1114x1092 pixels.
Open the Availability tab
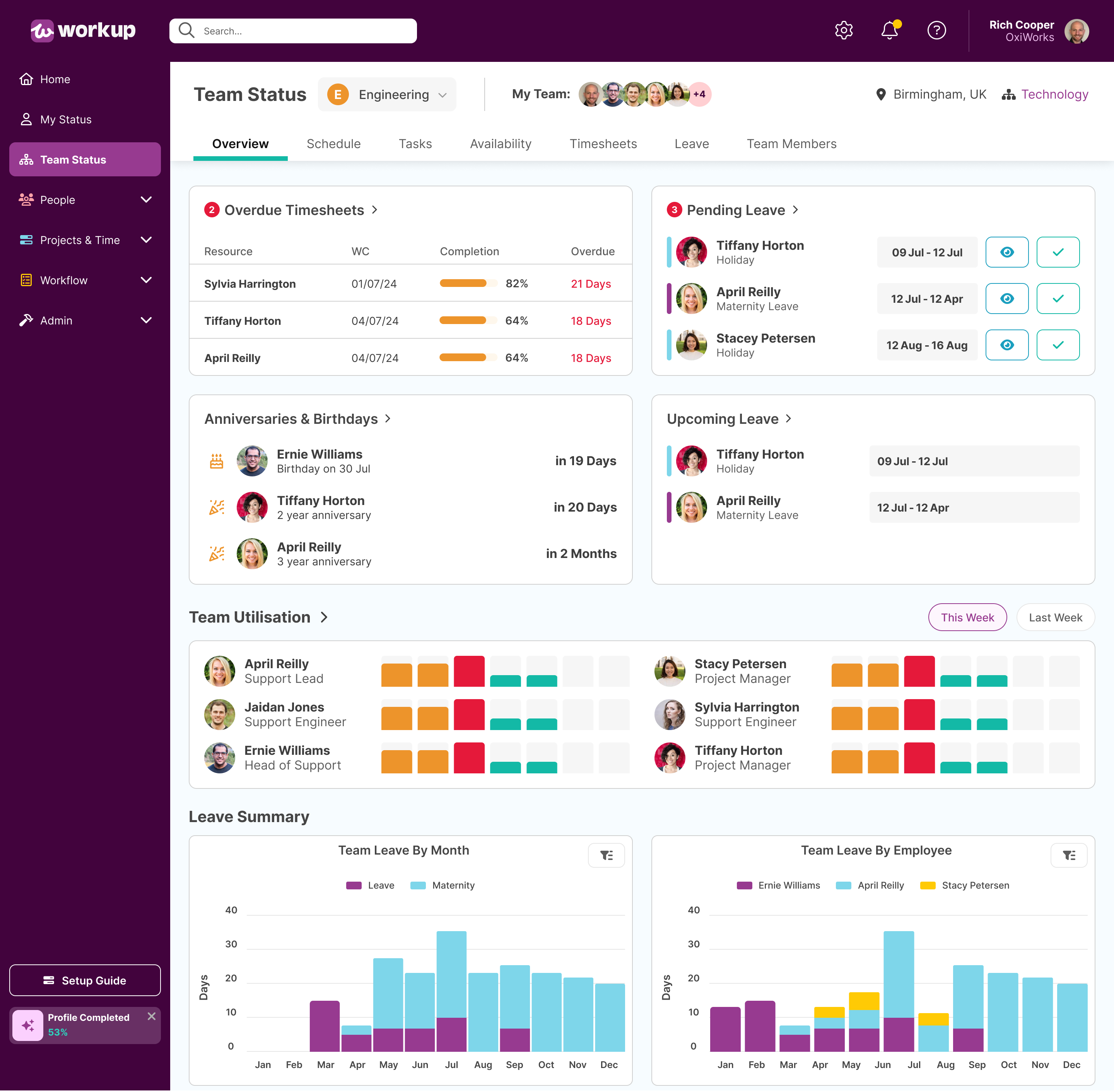pyautogui.click(x=500, y=143)
